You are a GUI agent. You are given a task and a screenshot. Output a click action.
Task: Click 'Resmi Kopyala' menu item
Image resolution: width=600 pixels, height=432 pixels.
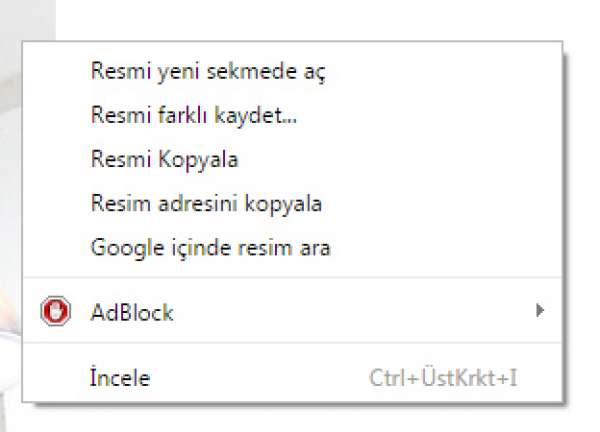click(x=293, y=159)
